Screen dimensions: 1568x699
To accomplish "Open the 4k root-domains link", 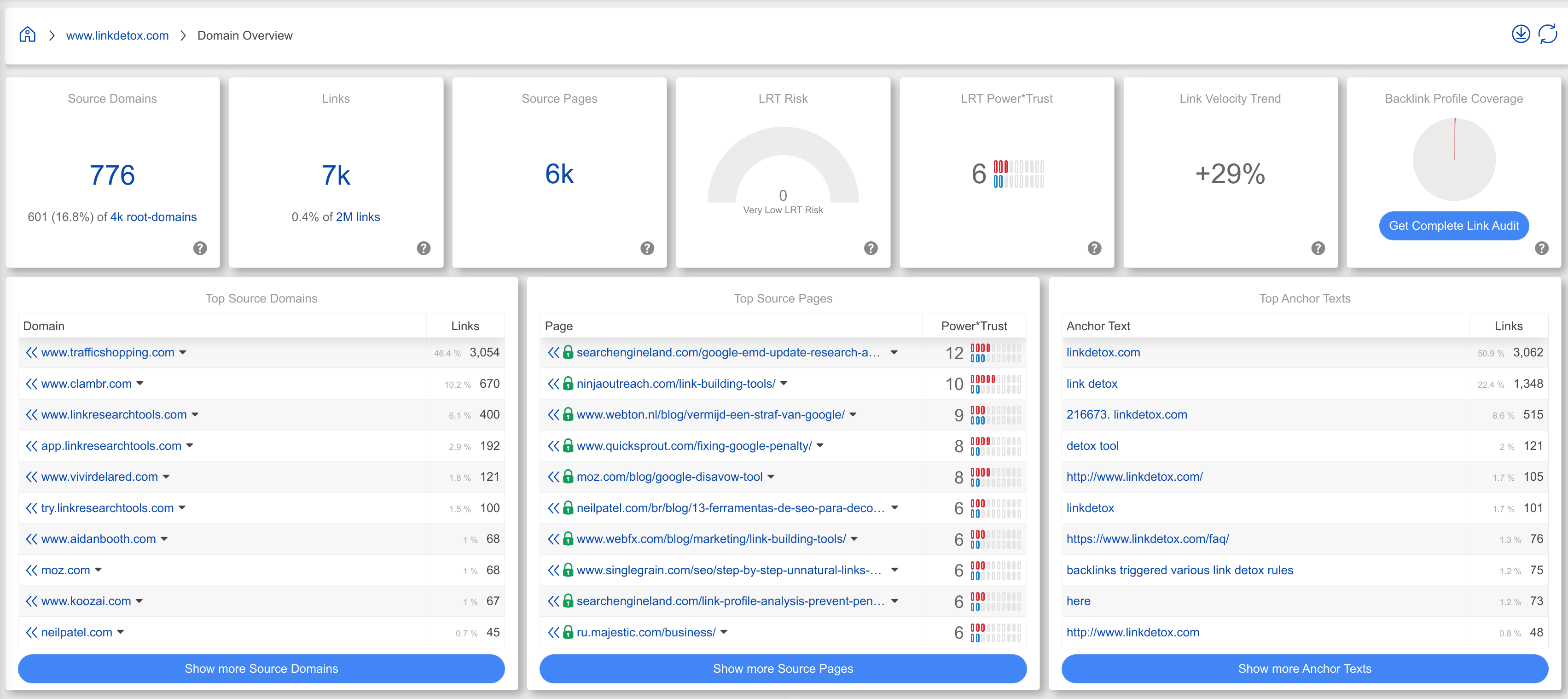I will [x=153, y=217].
